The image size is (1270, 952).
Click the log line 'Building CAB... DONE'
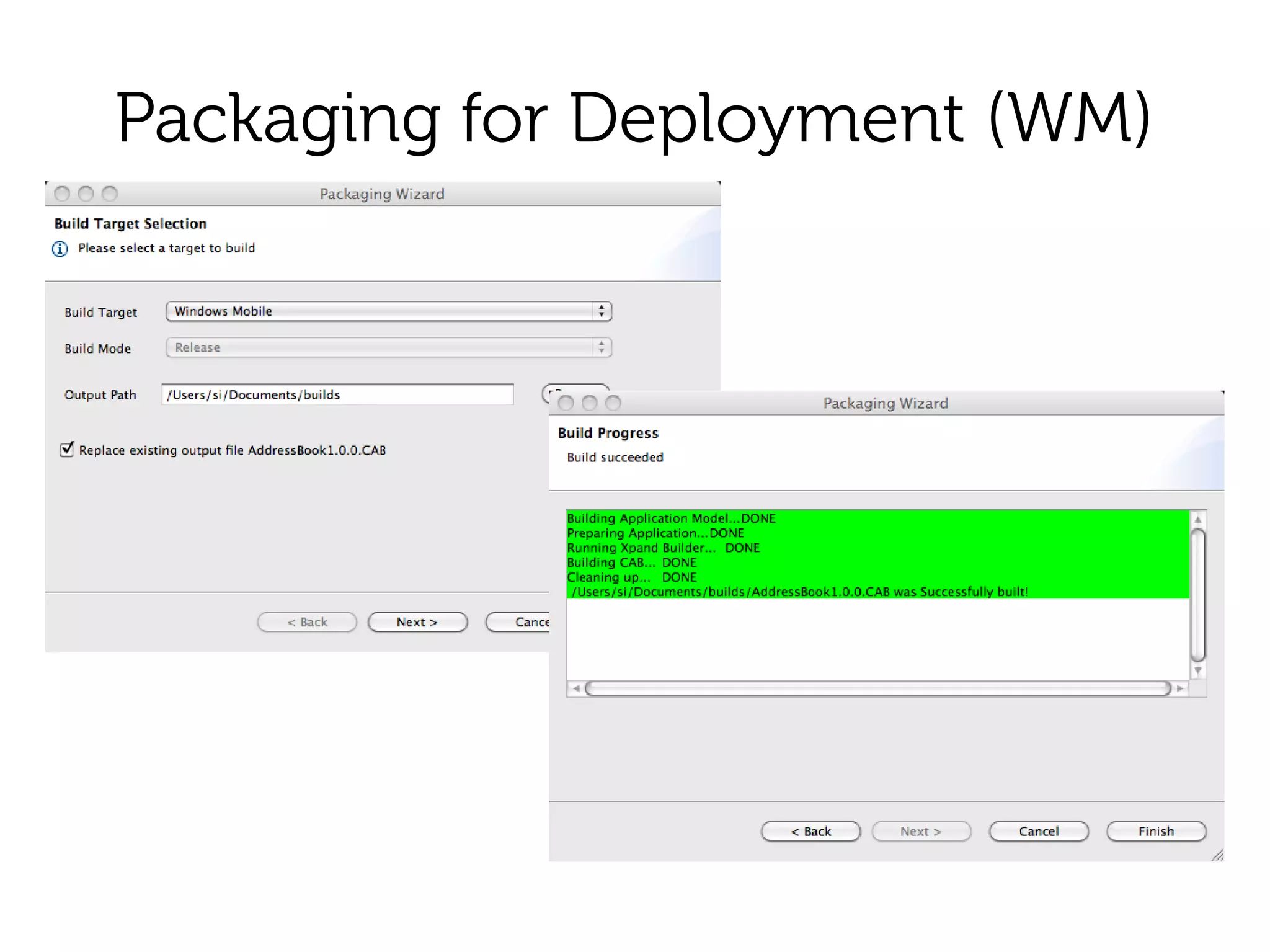631,563
